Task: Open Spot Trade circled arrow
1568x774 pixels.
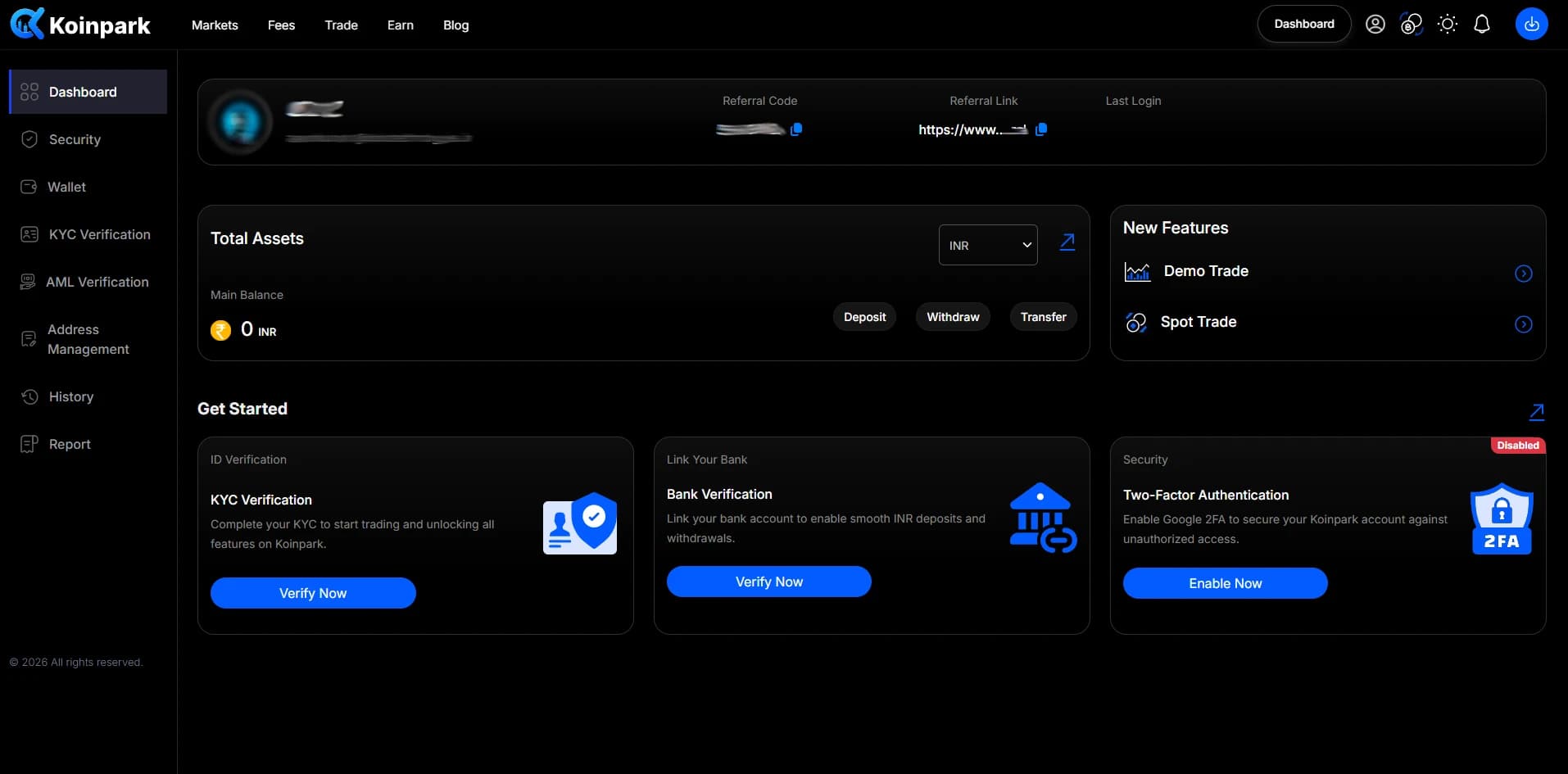Action: point(1524,324)
